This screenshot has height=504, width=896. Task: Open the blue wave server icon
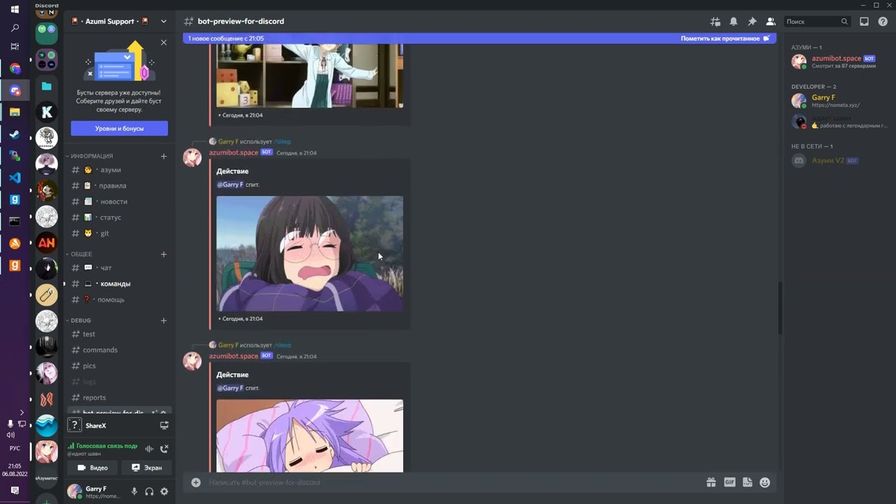tap(46, 426)
